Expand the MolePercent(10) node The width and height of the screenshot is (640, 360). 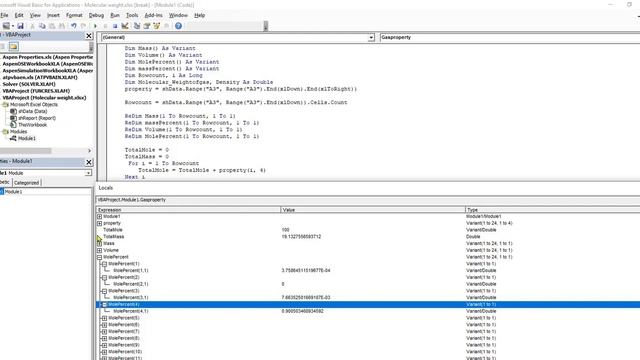(104, 352)
